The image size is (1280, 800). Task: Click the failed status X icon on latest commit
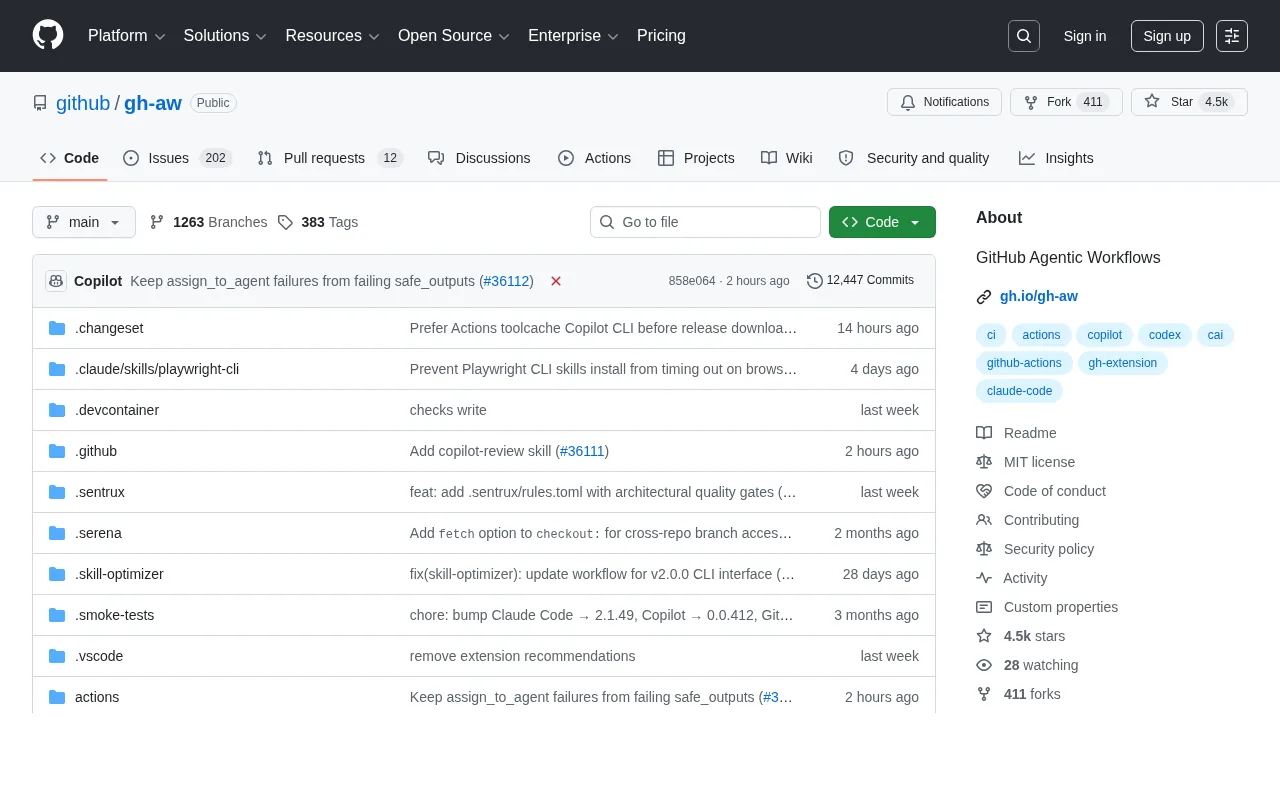point(556,281)
